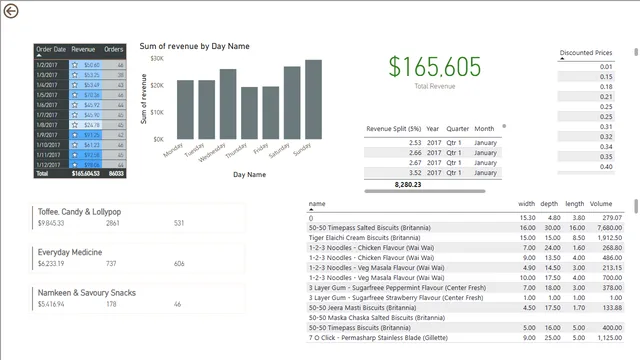Click the 2.53 revenue split value
The width and height of the screenshot is (640, 360).
click(x=415, y=142)
